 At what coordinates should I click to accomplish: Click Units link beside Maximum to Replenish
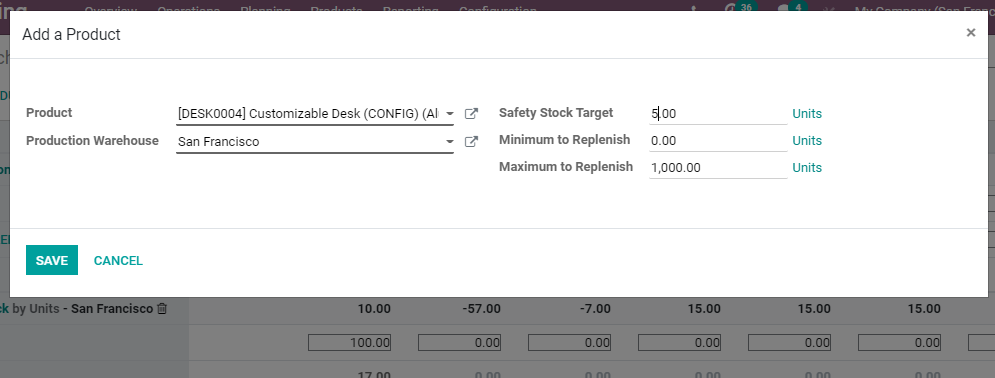coord(807,168)
